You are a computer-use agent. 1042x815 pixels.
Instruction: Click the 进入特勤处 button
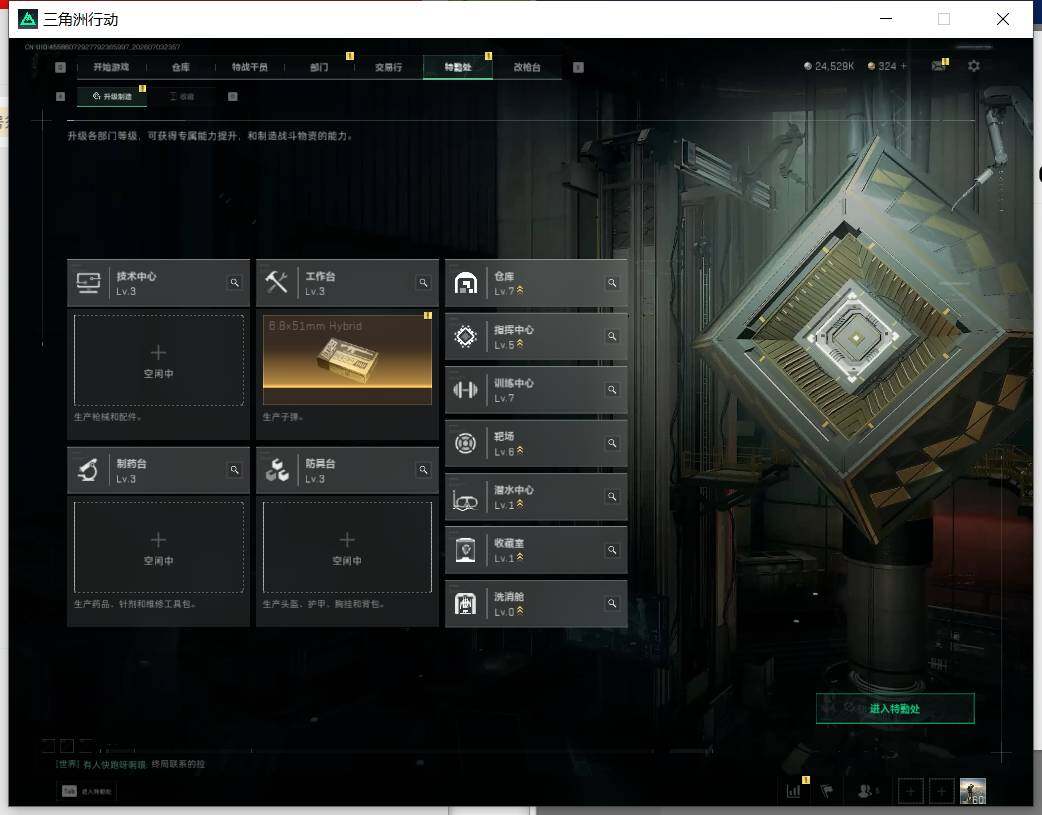pos(895,709)
